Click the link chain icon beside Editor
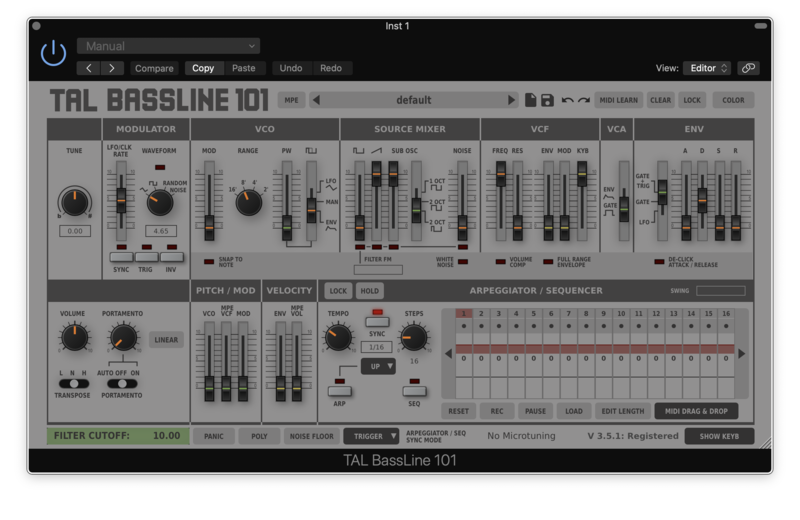Viewport: 800px width, 520px height. pos(748,68)
